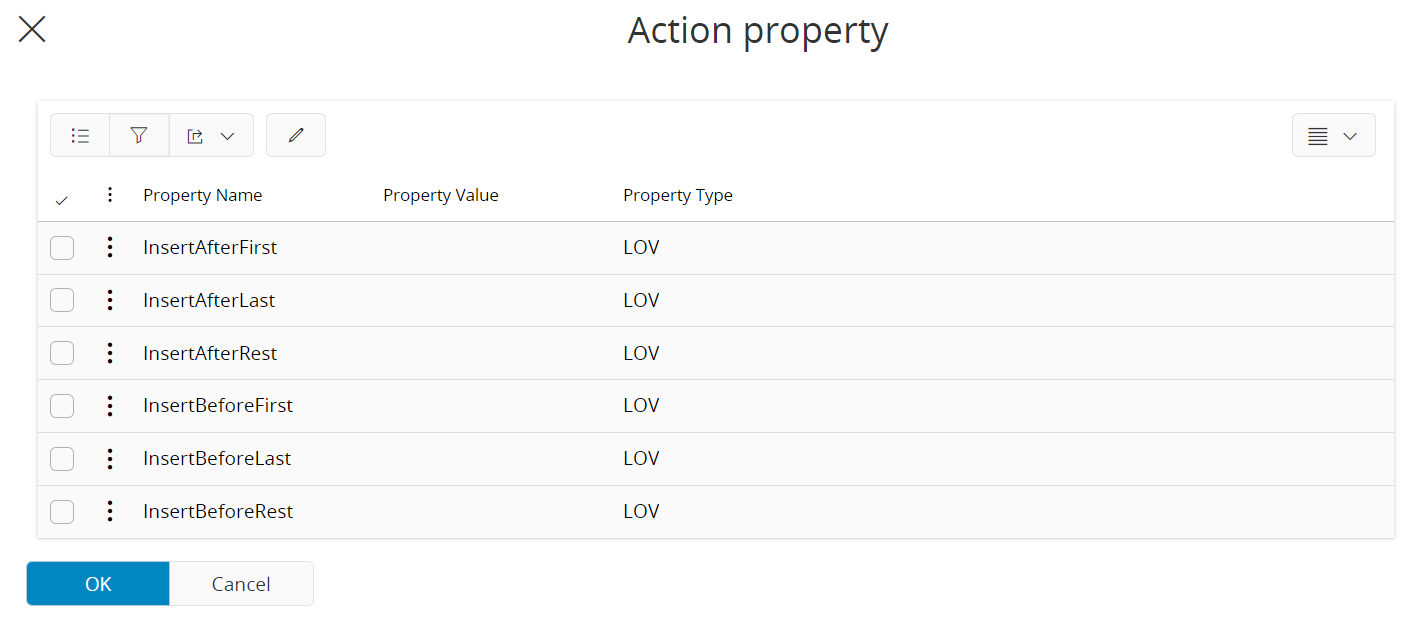Click the list view icon in toolbar

(80, 136)
